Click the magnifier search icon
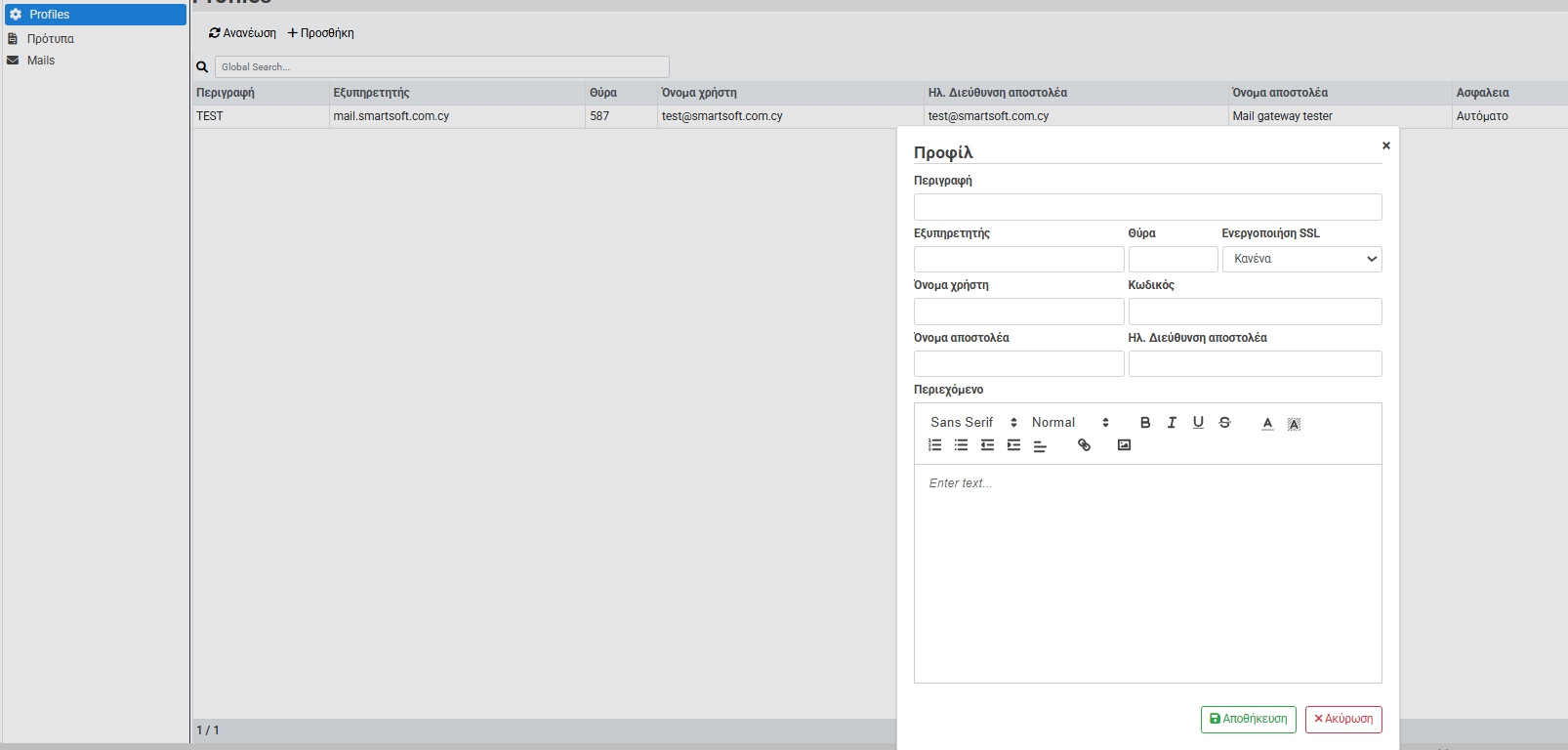 point(202,67)
